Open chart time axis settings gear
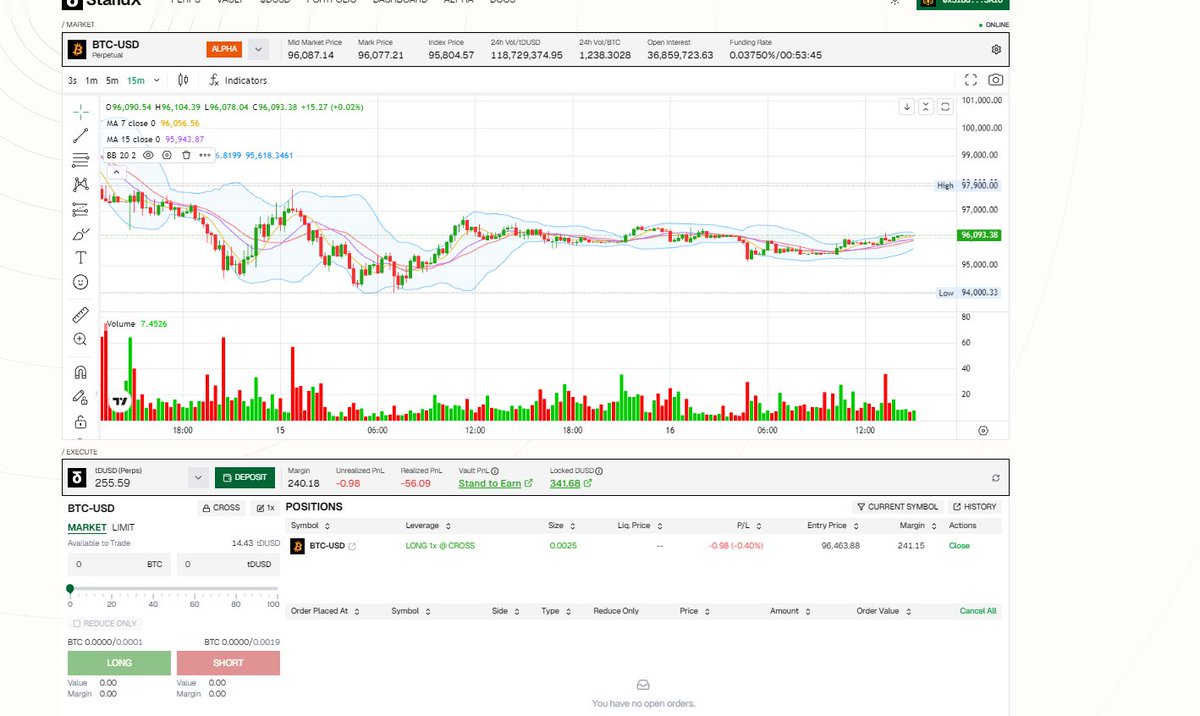This screenshot has width=1200, height=716. click(983, 430)
